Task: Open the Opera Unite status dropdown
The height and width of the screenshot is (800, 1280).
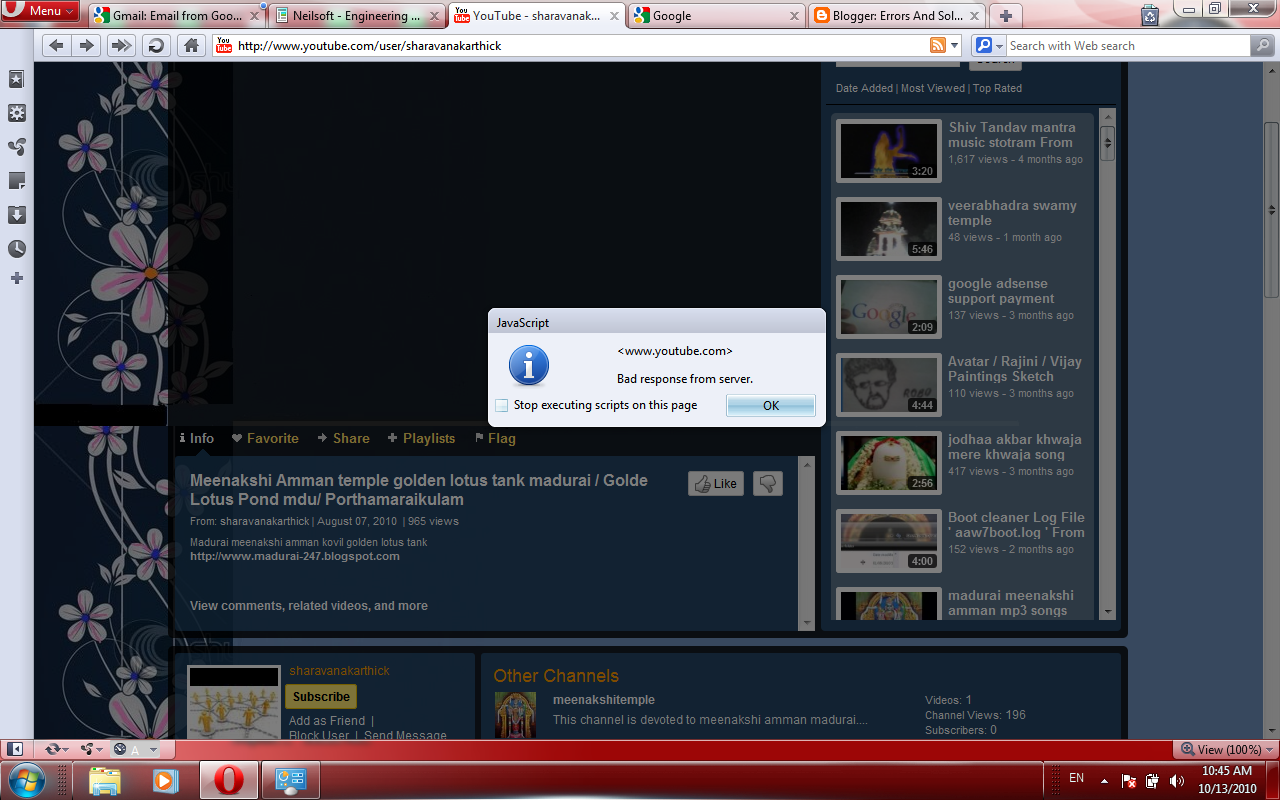Action: click(92, 749)
